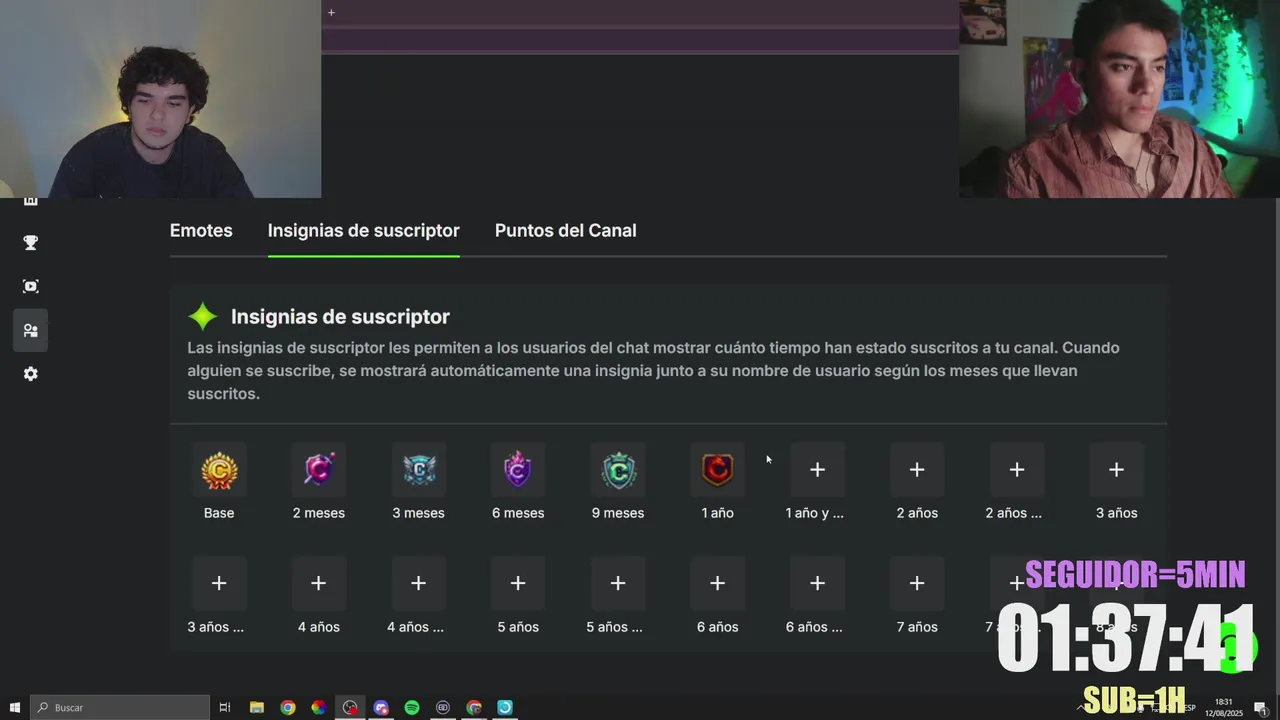Add a badge for 2 años
Screen dimensions: 1280x720
pyautogui.click(x=917, y=470)
